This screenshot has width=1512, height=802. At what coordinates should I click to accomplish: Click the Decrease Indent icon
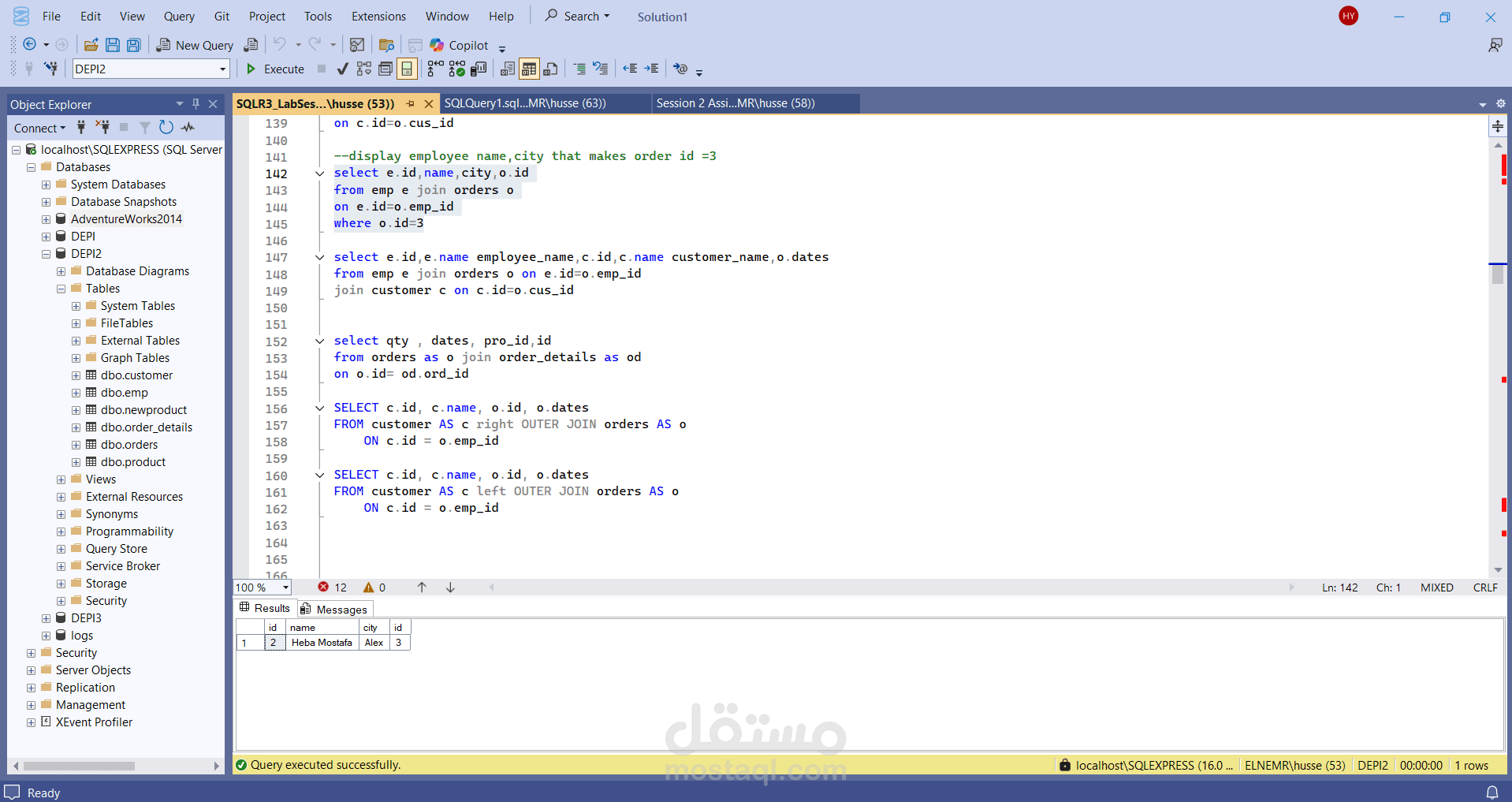pyautogui.click(x=630, y=69)
